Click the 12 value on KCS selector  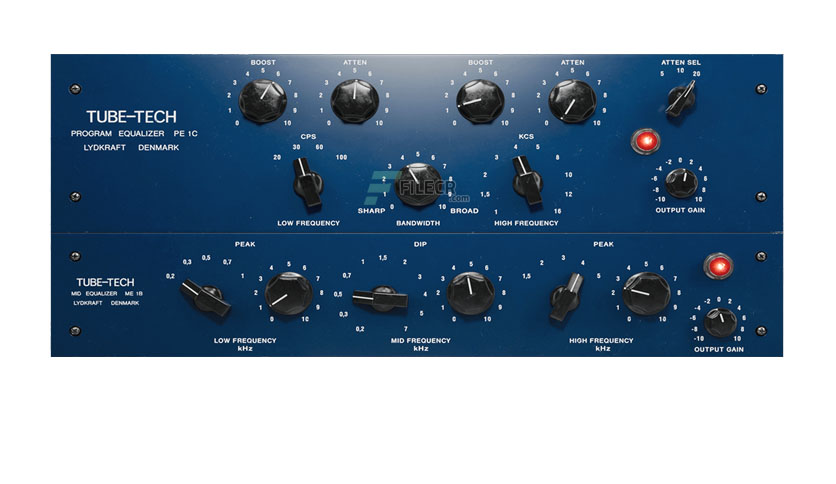[x=568, y=194]
